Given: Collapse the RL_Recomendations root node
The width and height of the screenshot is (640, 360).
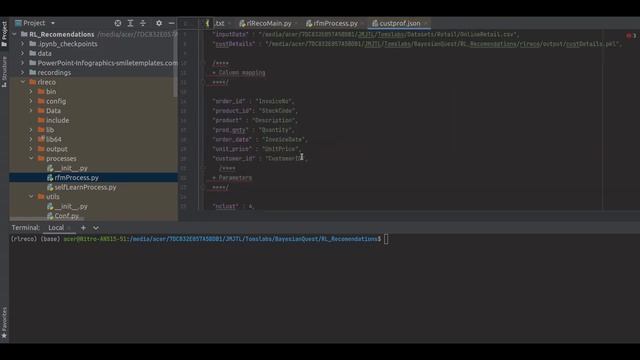Looking at the screenshot, I should coord(15,34).
